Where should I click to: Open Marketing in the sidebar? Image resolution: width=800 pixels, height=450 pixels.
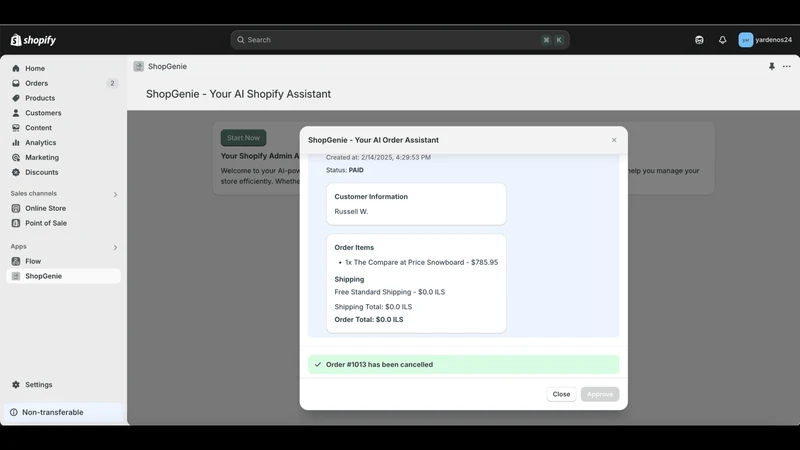coord(63,157)
